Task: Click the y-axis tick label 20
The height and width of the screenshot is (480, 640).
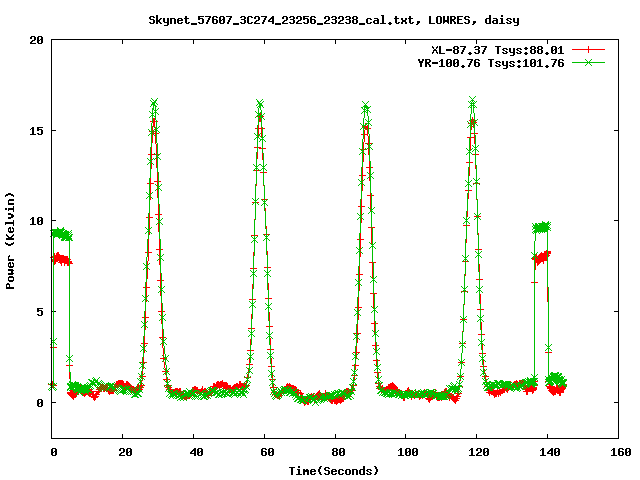Action: coord(36,40)
